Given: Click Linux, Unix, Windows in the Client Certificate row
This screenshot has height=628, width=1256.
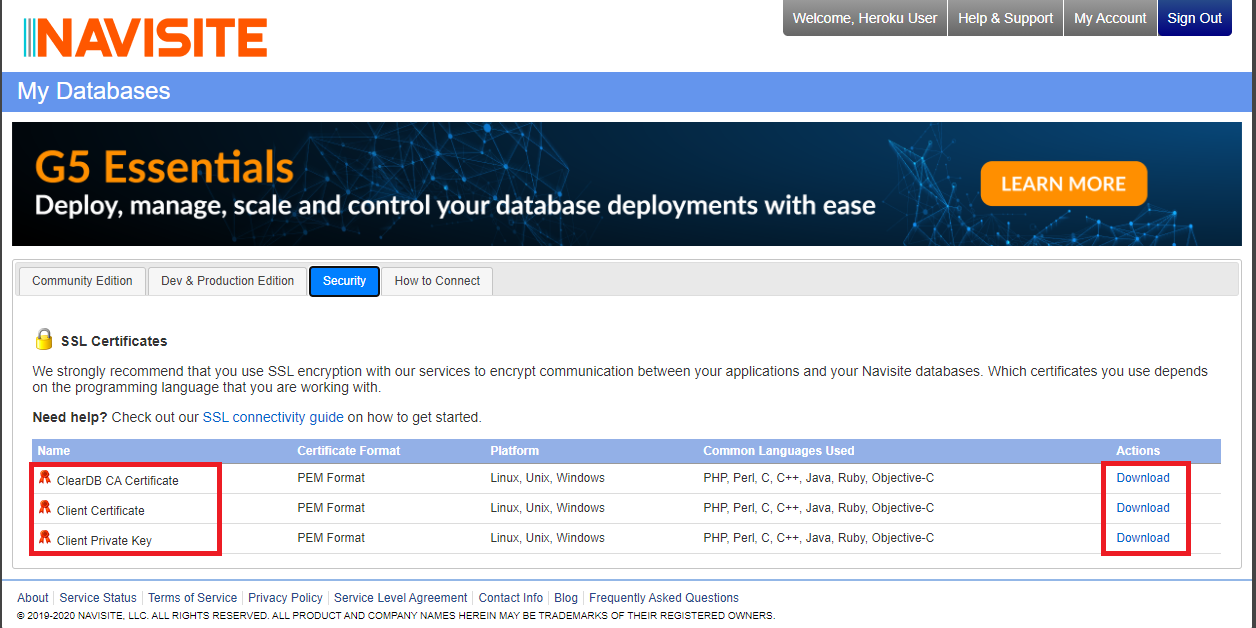Looking at the screenshot, I should tap(547, 508).
